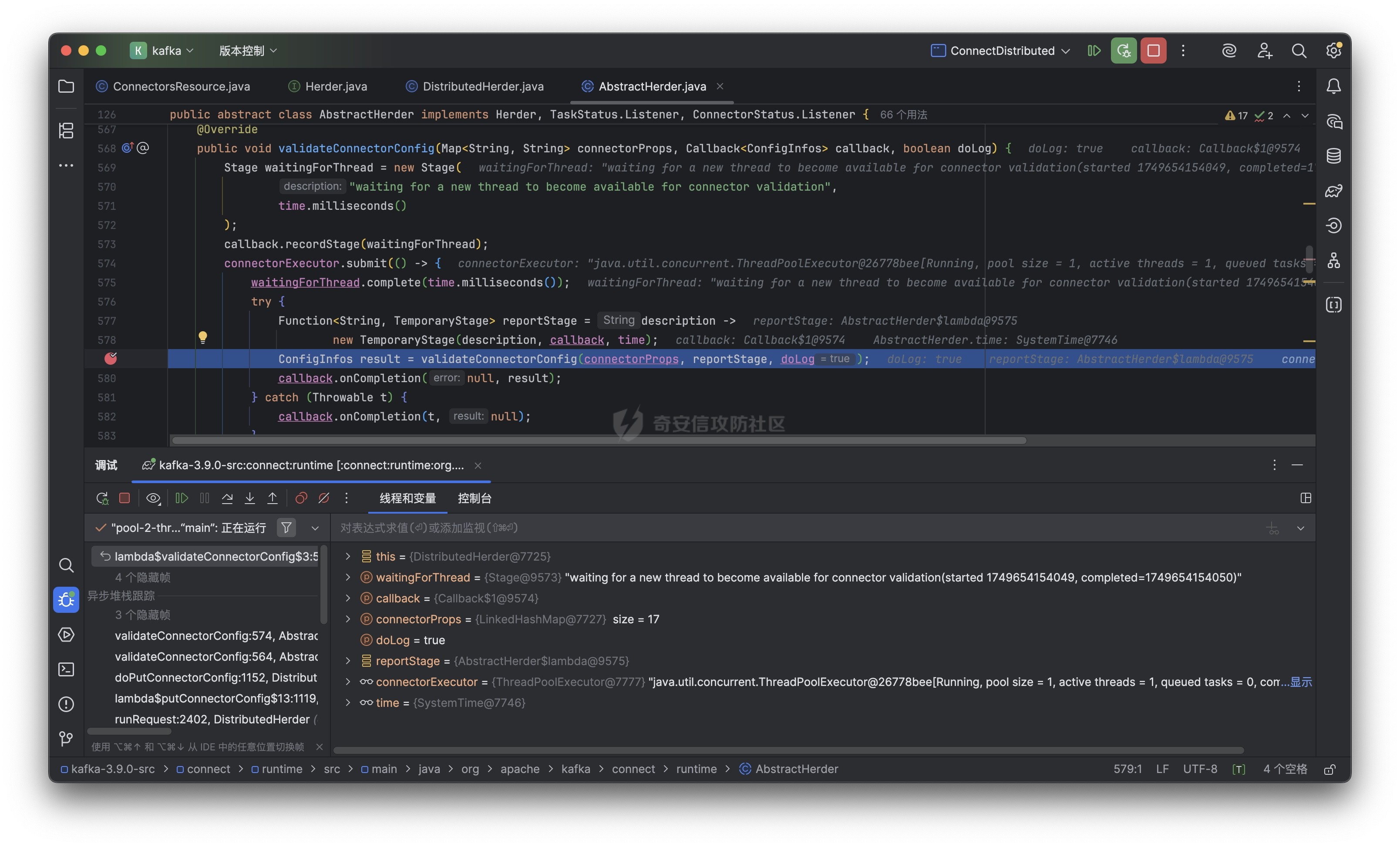Open the Git tool window icon
The image size is (1400, 847).
tap(66, 739)
